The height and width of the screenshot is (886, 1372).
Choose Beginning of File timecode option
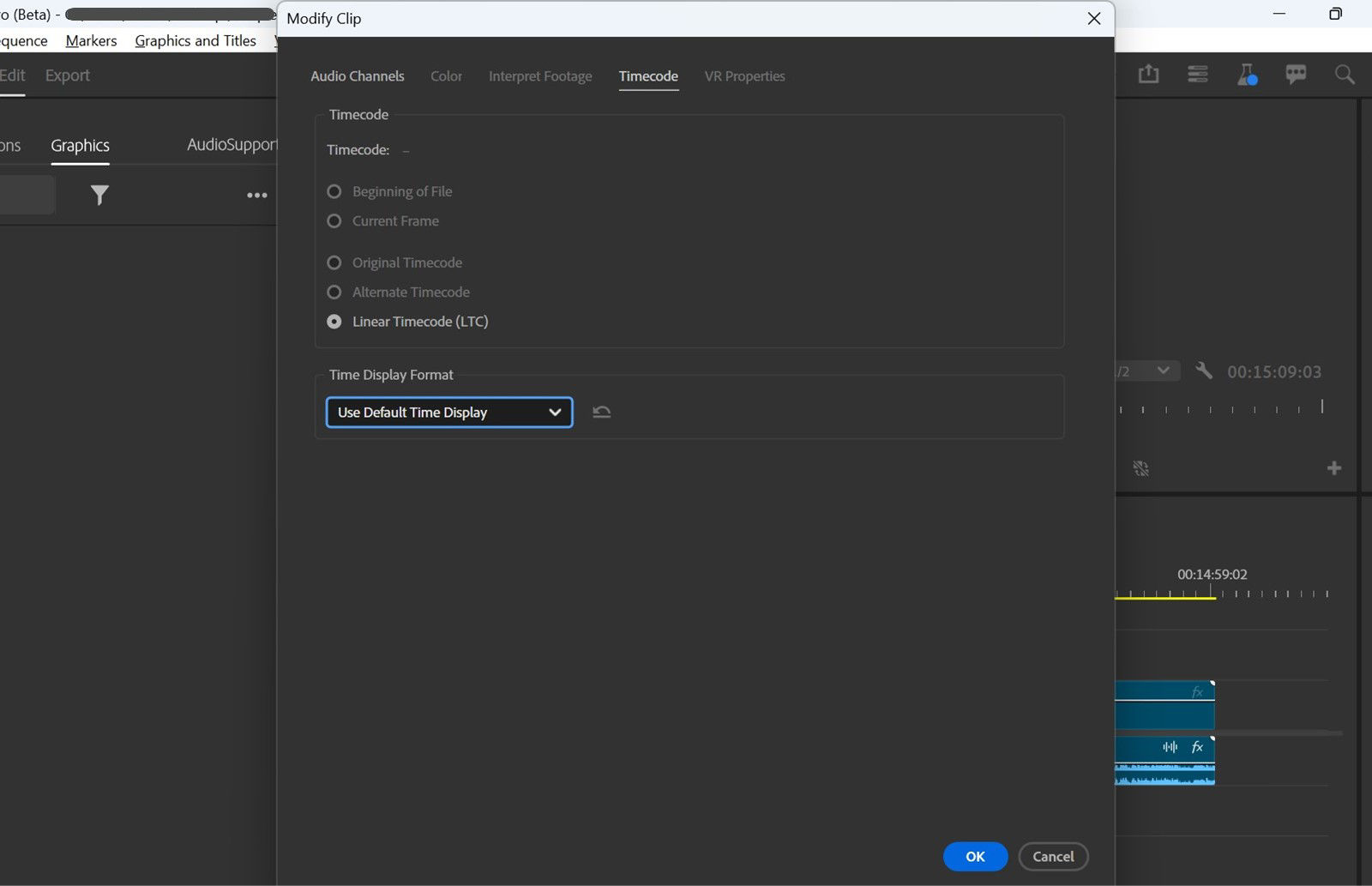pyautogui.click(x=334, y=191)
